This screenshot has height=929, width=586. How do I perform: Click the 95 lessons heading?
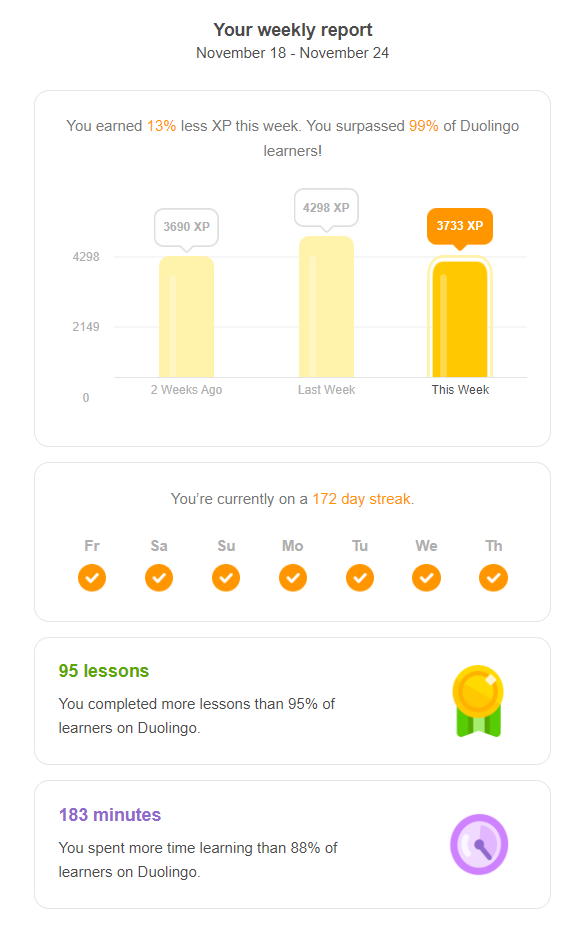click(104, 671)
